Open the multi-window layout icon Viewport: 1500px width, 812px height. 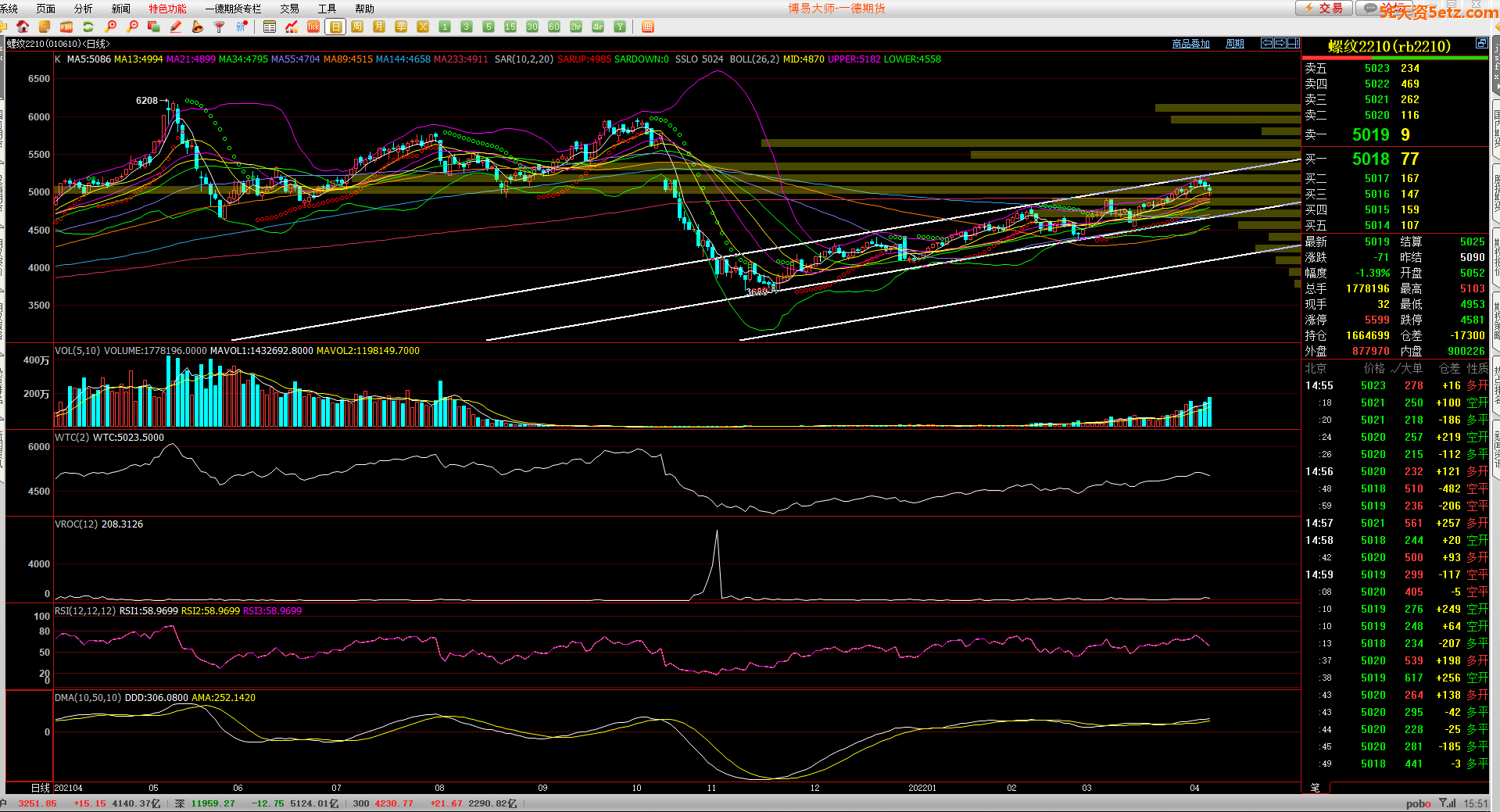(154, 27)
